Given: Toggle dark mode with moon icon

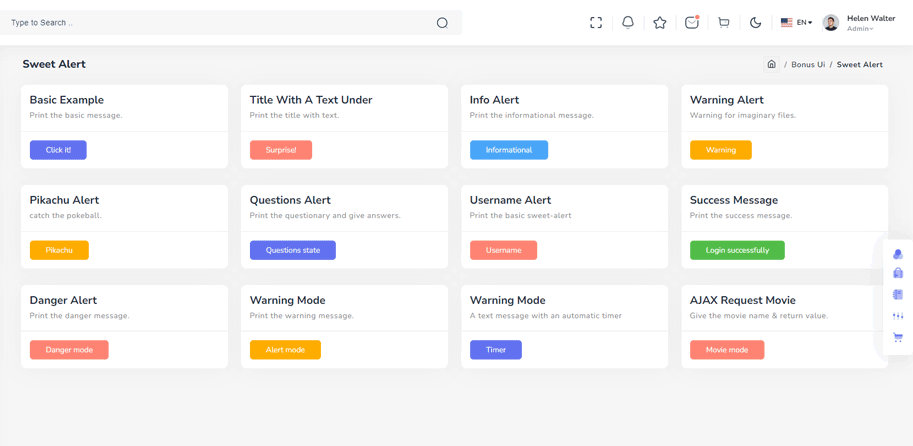Looking at the screenshot, I should click(x=756, y=23).
